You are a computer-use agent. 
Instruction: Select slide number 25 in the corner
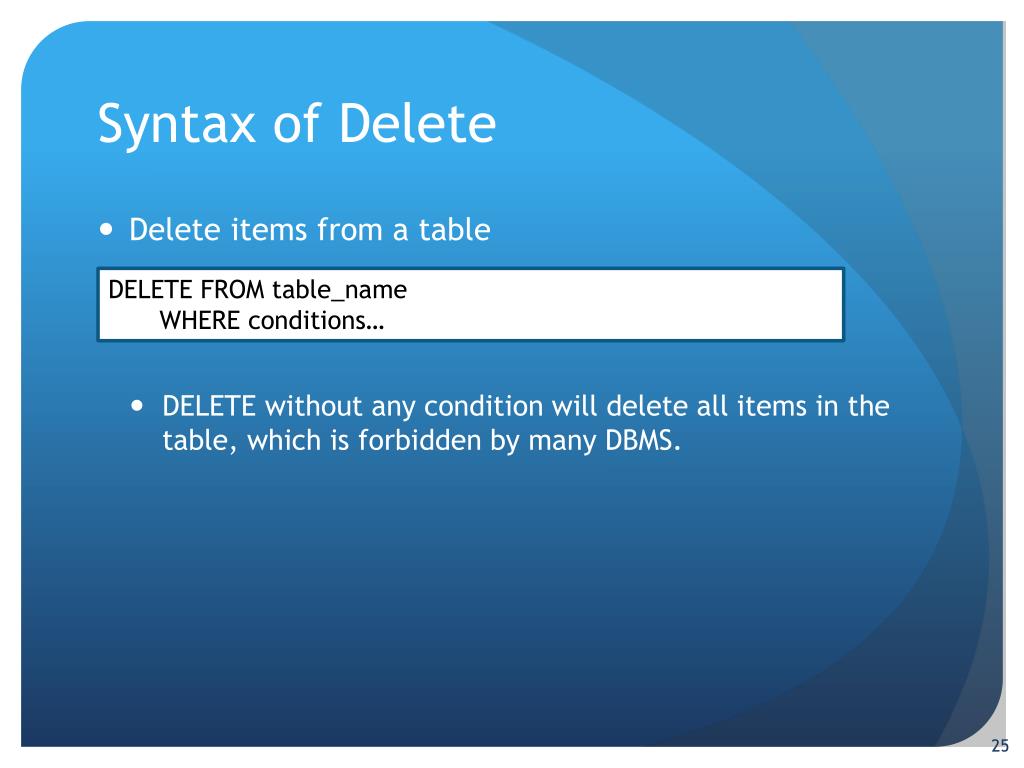pos(999,745)
